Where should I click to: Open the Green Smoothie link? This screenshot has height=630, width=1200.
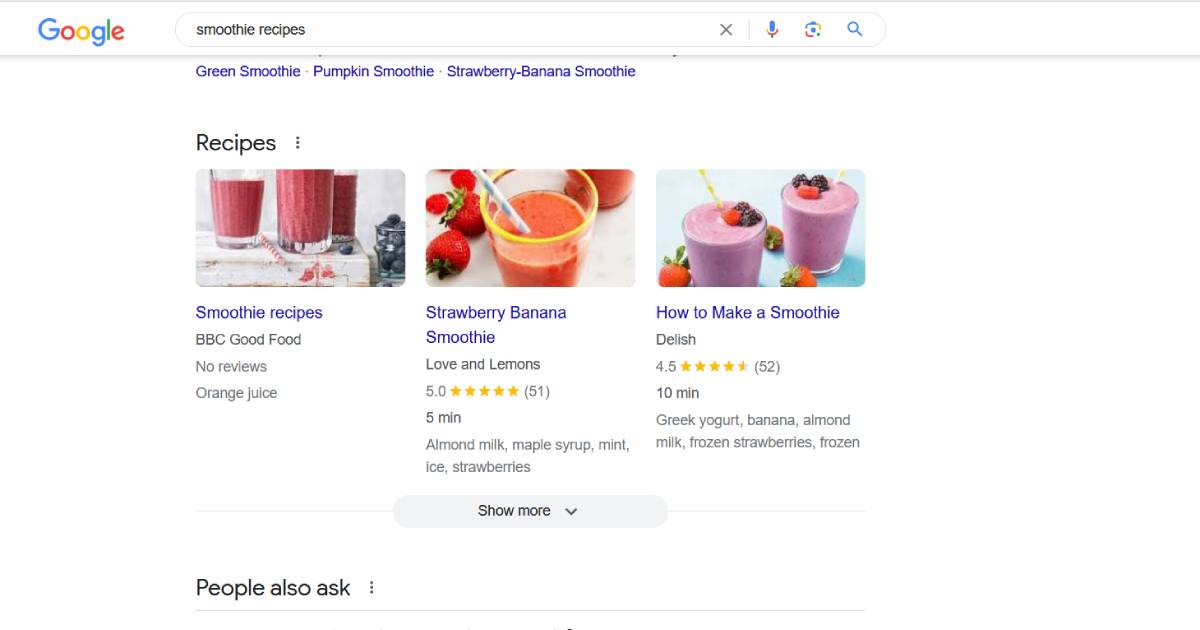click(248, 72)
